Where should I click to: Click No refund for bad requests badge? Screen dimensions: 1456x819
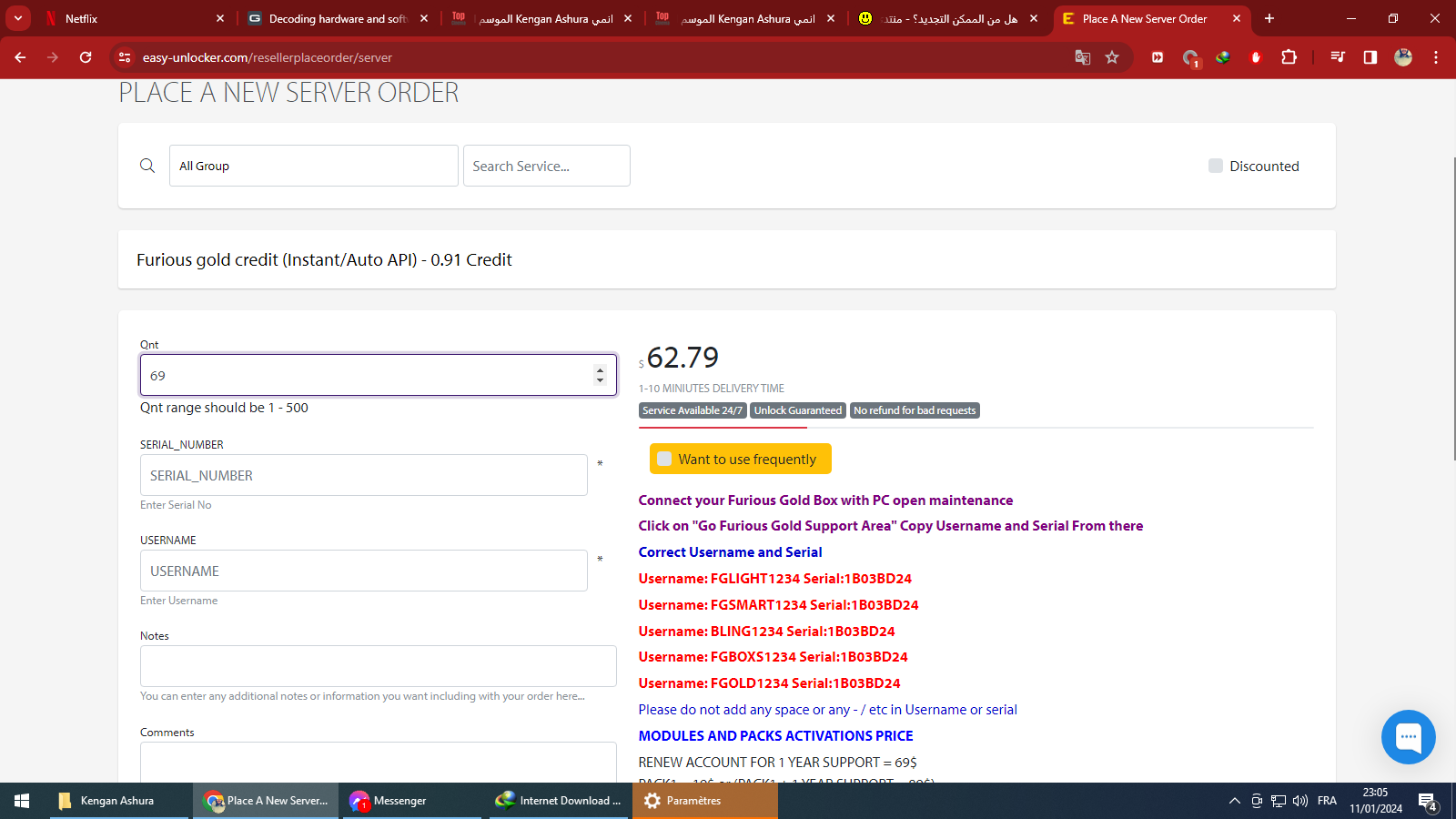tap(915, 410)
